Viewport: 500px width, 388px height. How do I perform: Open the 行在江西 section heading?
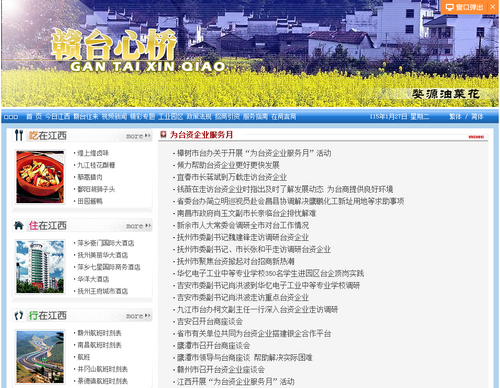(x=48, y=315)
